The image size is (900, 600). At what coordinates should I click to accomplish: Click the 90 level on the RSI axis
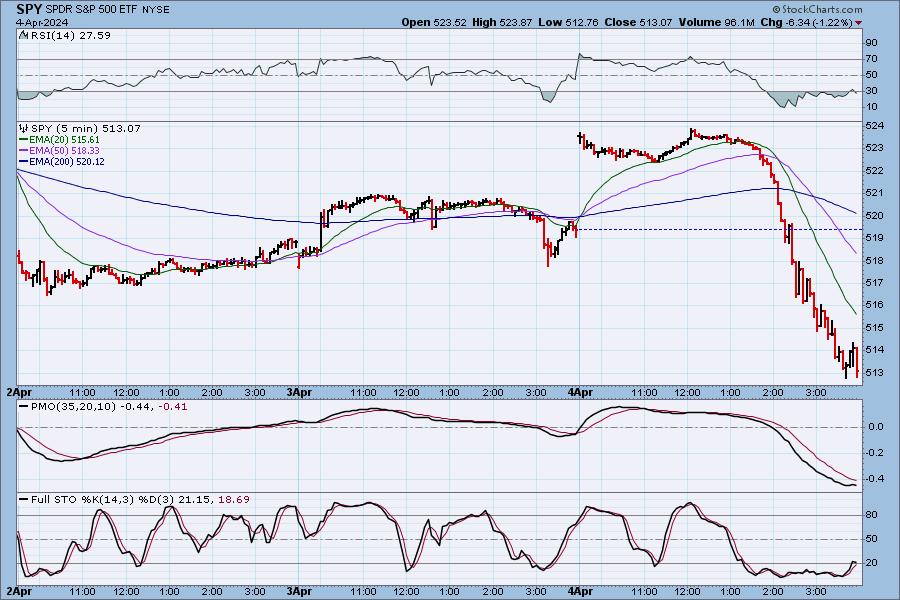point(871,42)
